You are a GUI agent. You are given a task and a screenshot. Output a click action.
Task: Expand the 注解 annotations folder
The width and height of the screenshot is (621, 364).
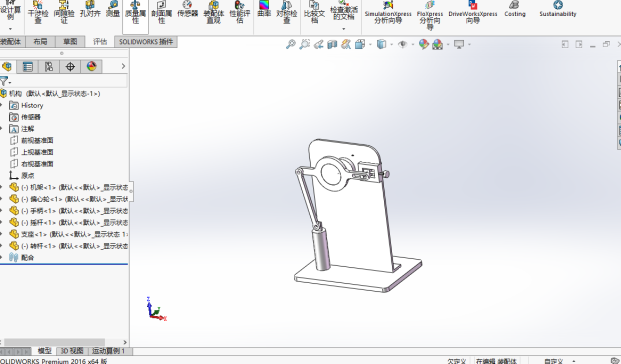coord(2,129)
